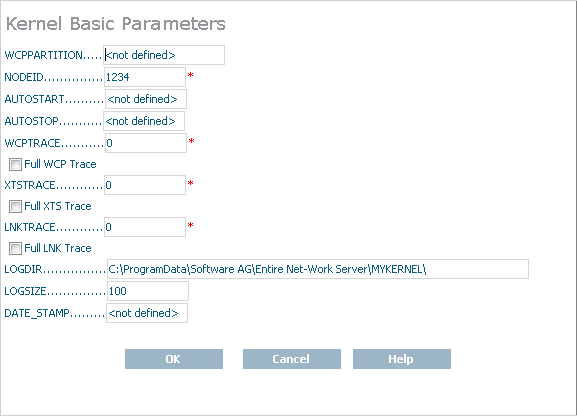Viewport: 577px width, 416px height.
Task: Click the LNKTRACE value field
Action: (x=145, y=227)
